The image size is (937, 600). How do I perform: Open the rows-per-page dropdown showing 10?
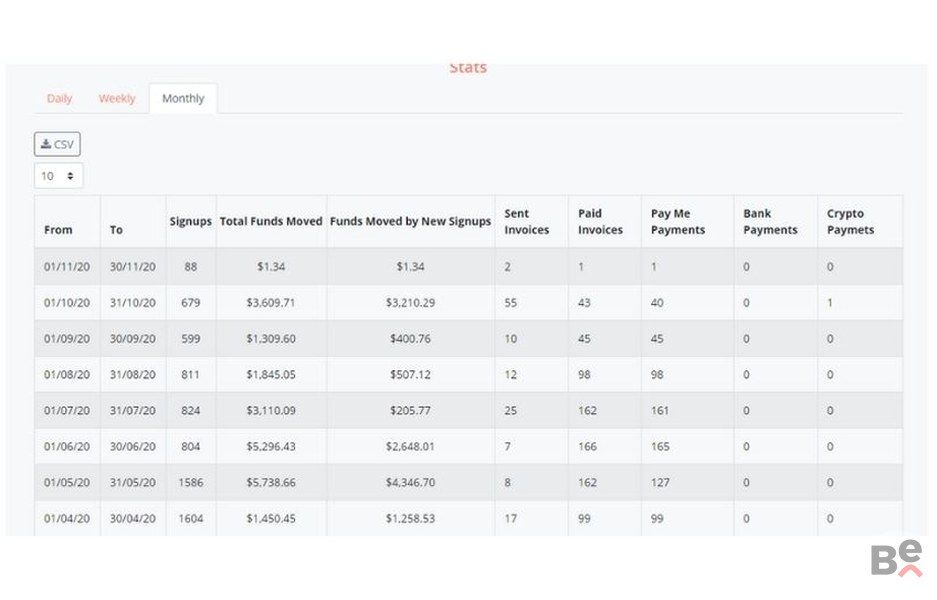[58, 176]
